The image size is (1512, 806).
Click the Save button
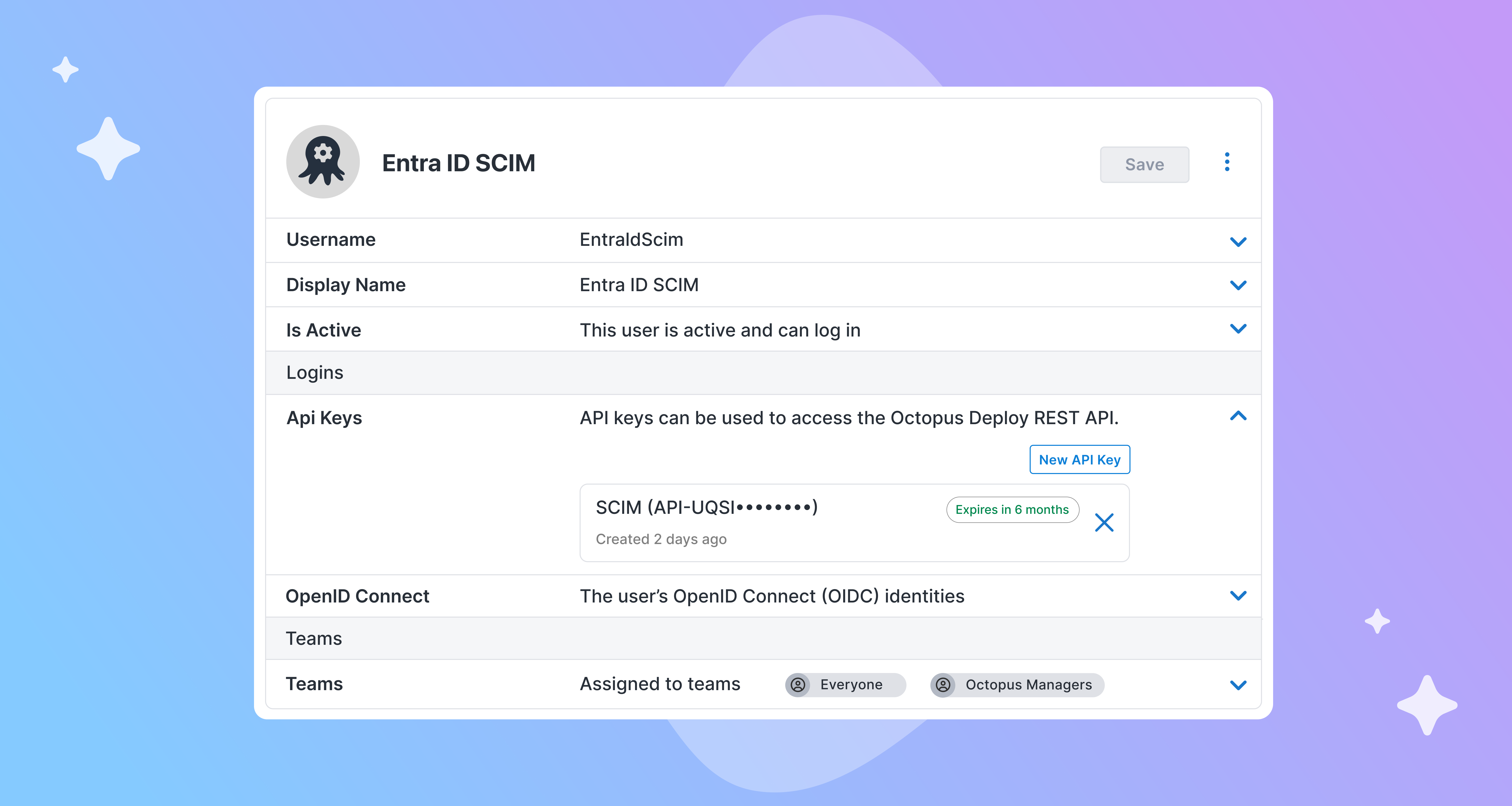click(x=1144, y=164)
